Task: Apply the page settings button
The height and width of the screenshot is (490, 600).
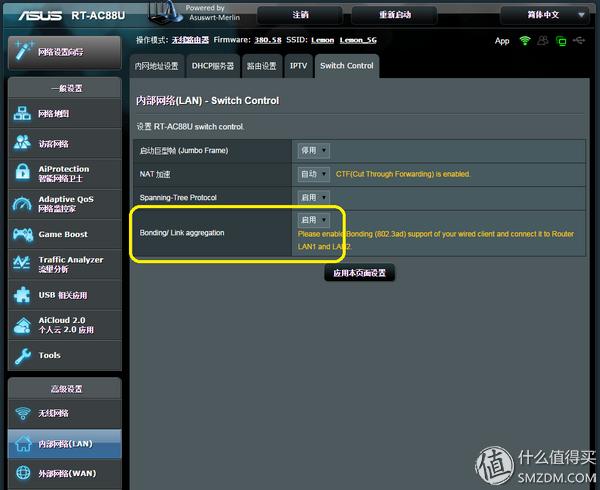Action: pos(359,273)
